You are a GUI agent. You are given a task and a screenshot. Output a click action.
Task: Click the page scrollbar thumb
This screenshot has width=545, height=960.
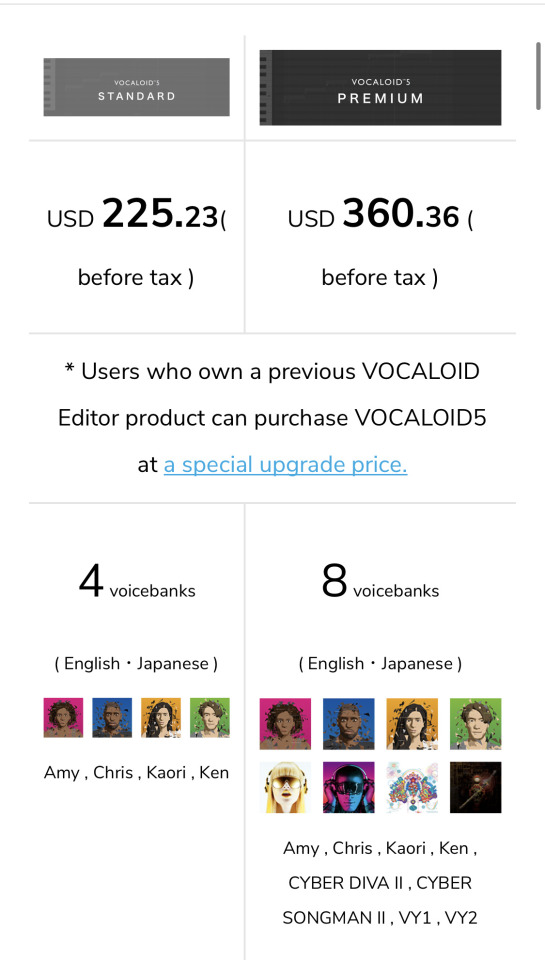coord(538,76)
